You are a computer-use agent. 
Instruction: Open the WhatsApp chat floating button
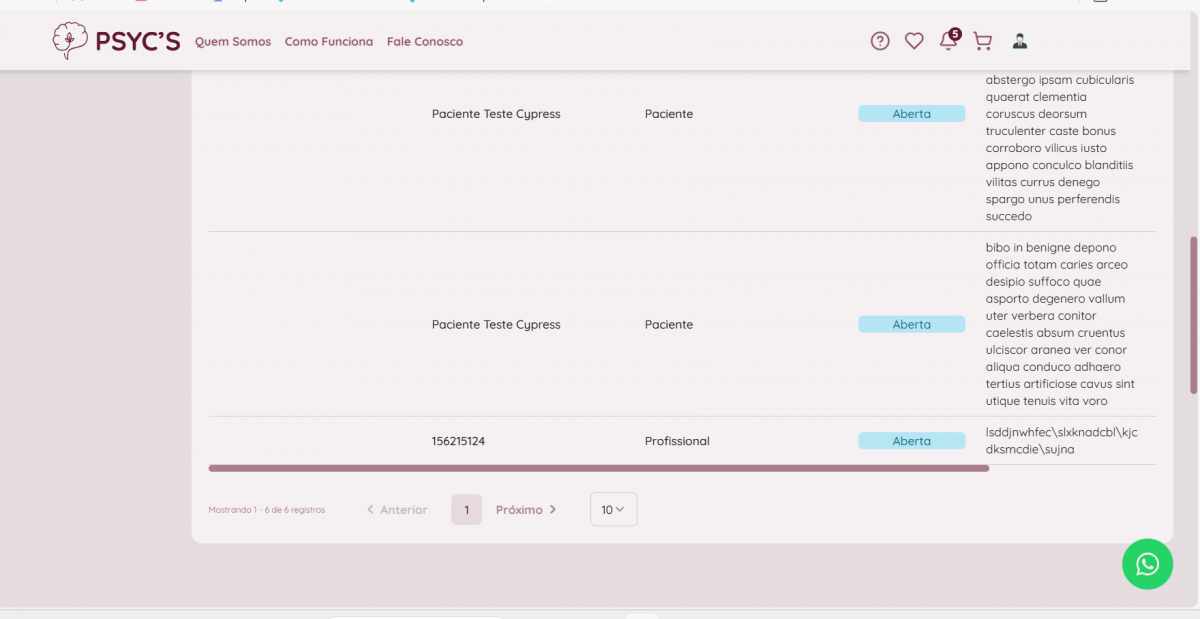(1147, 564)
